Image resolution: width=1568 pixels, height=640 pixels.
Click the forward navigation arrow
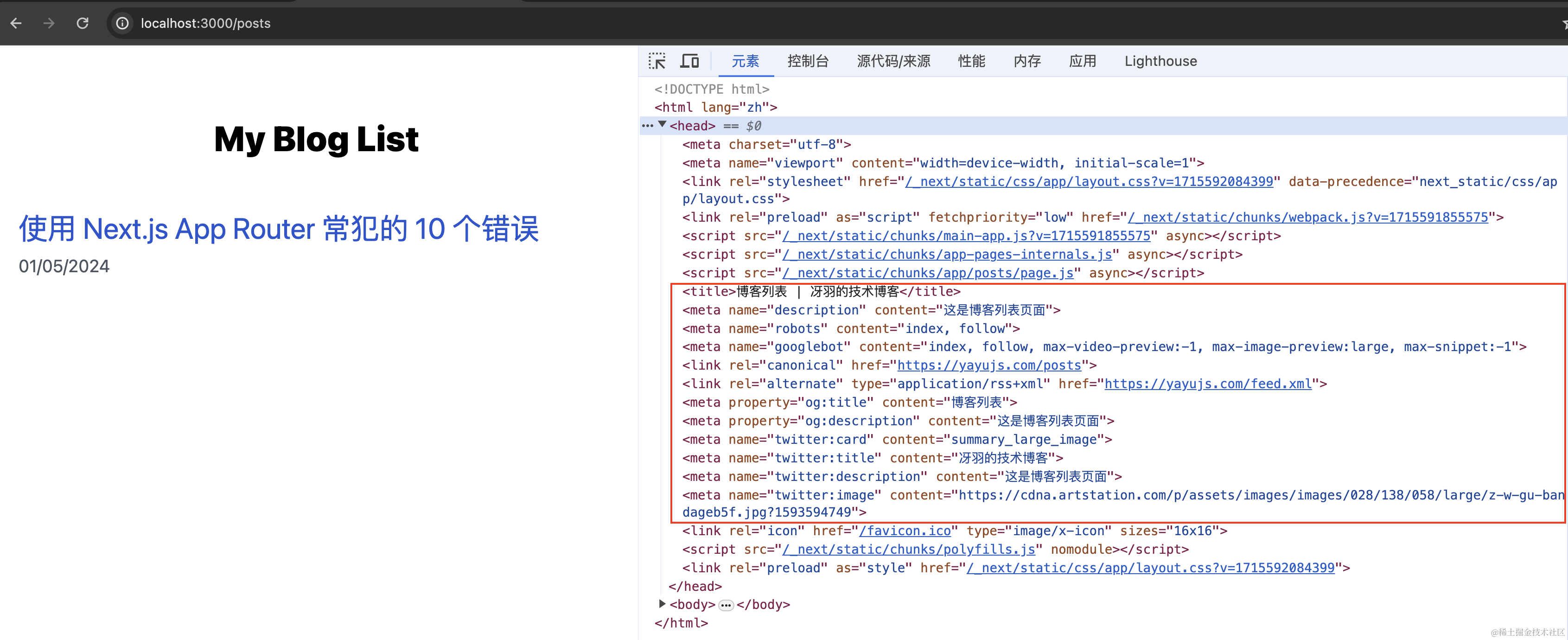point(49,23)
